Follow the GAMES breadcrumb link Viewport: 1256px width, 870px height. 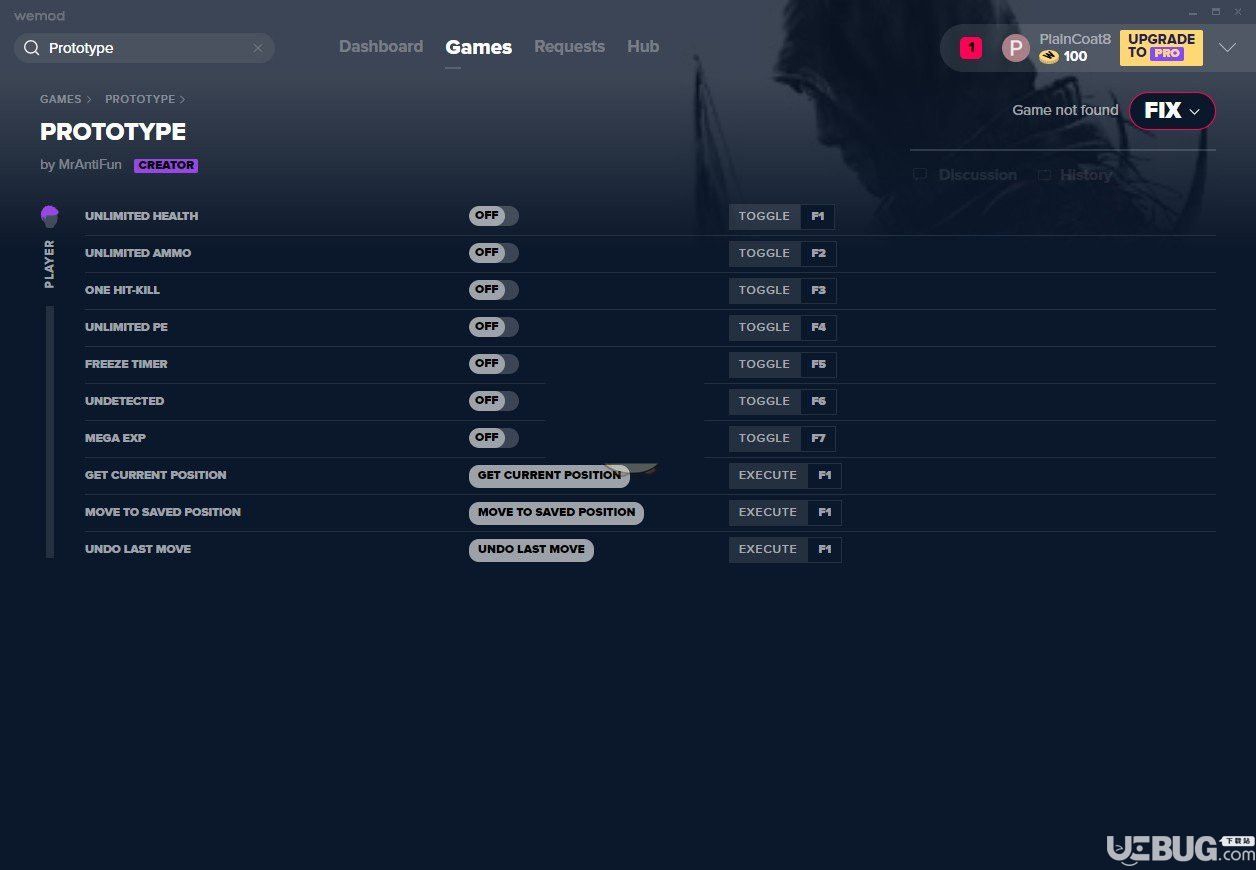(x=60, y=100)
